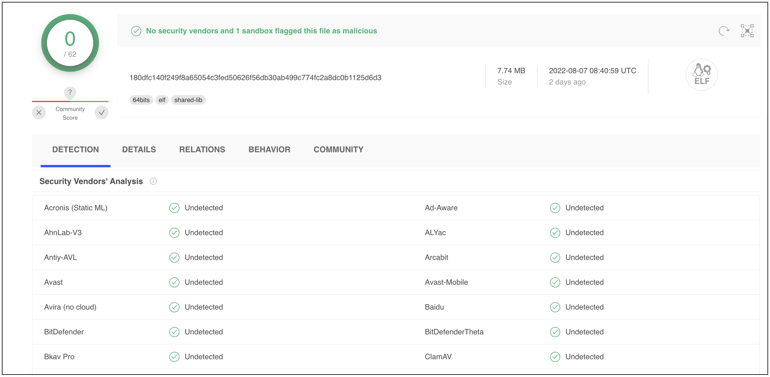Click the BitDefenderTheta Undetected check icon
The width and height of the screenshot is (770, 377).
555,332
